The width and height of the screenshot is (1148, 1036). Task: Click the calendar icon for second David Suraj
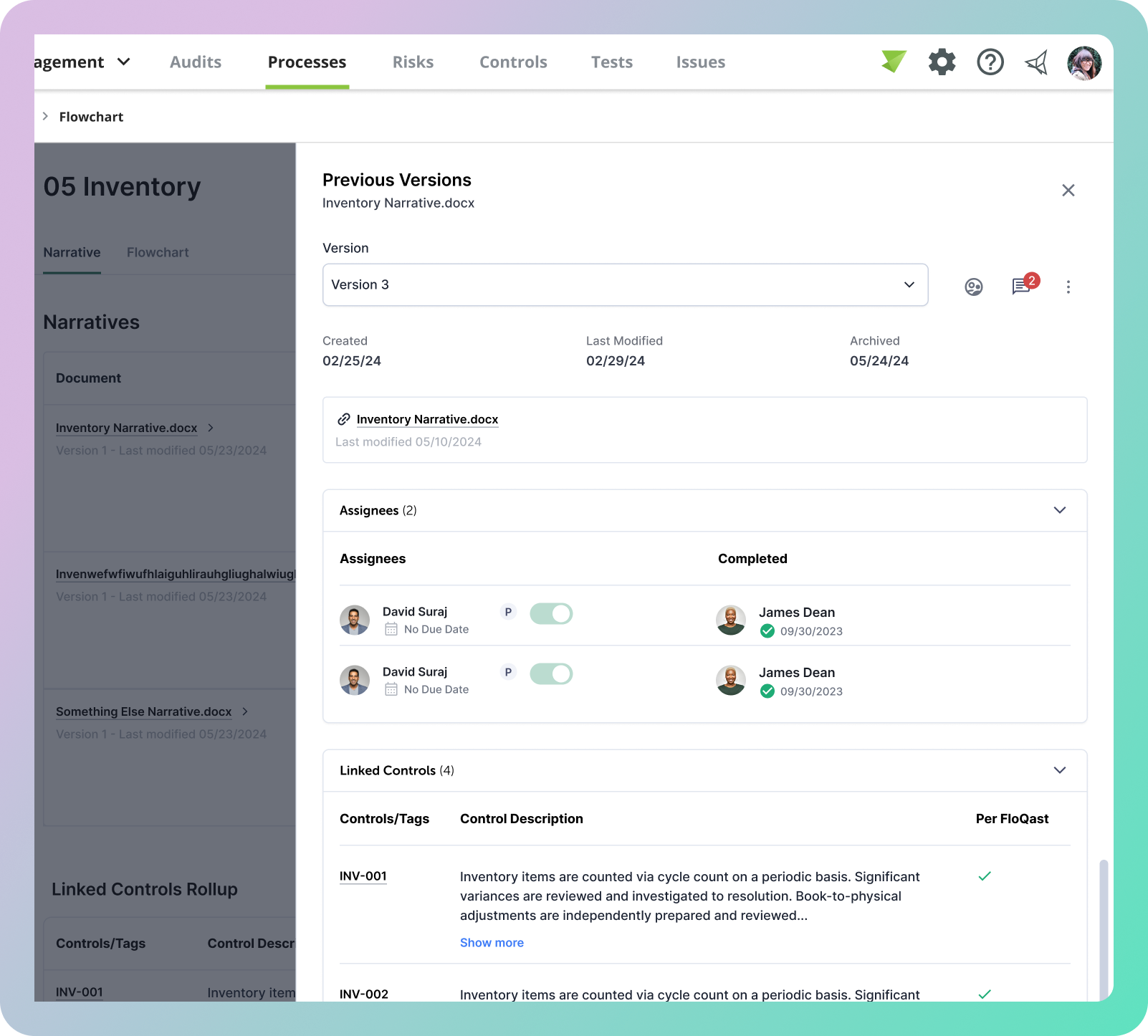(x=391, y=689)
